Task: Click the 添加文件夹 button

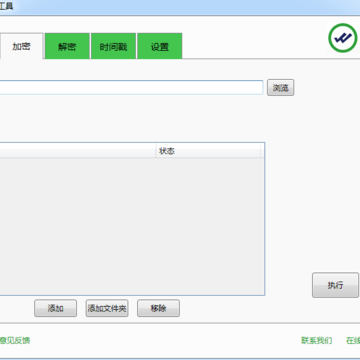Action: pos(107,308)
